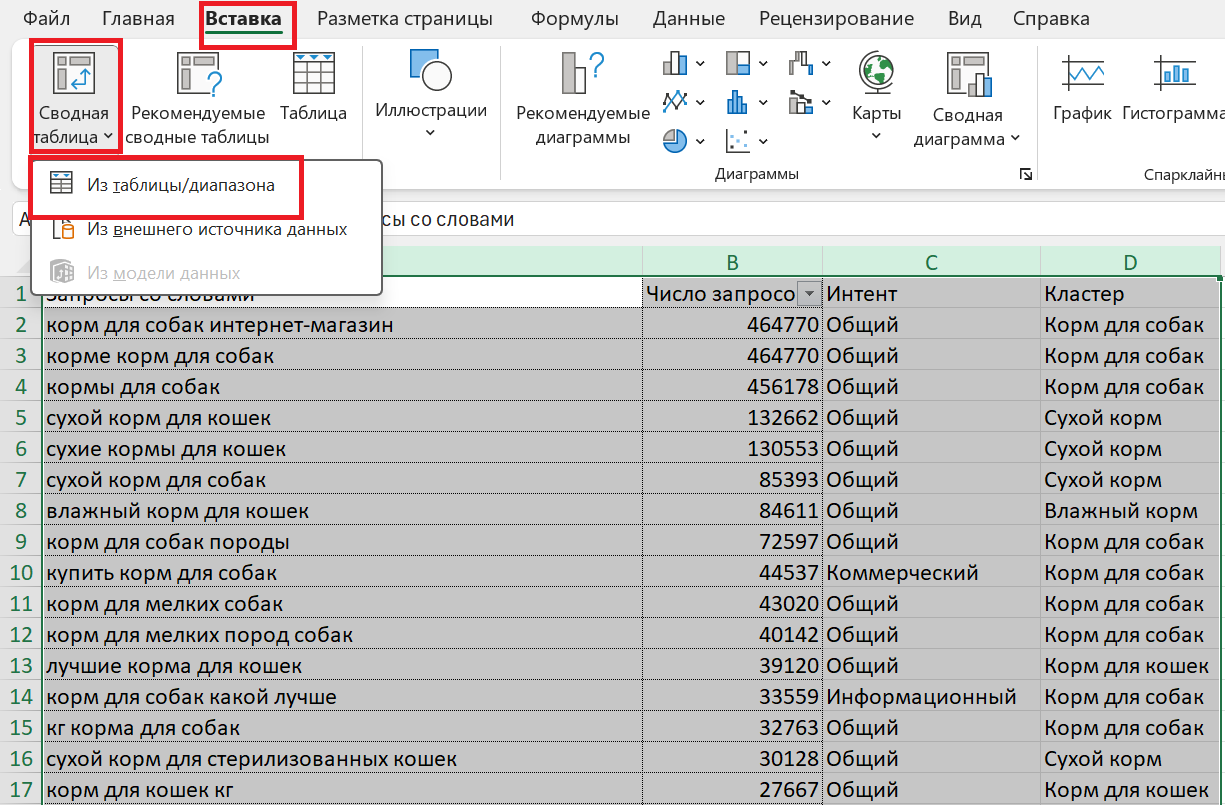
Task: Click the Коммерческий intent cell
Action: pyautogui.click(x=931, y=573)
